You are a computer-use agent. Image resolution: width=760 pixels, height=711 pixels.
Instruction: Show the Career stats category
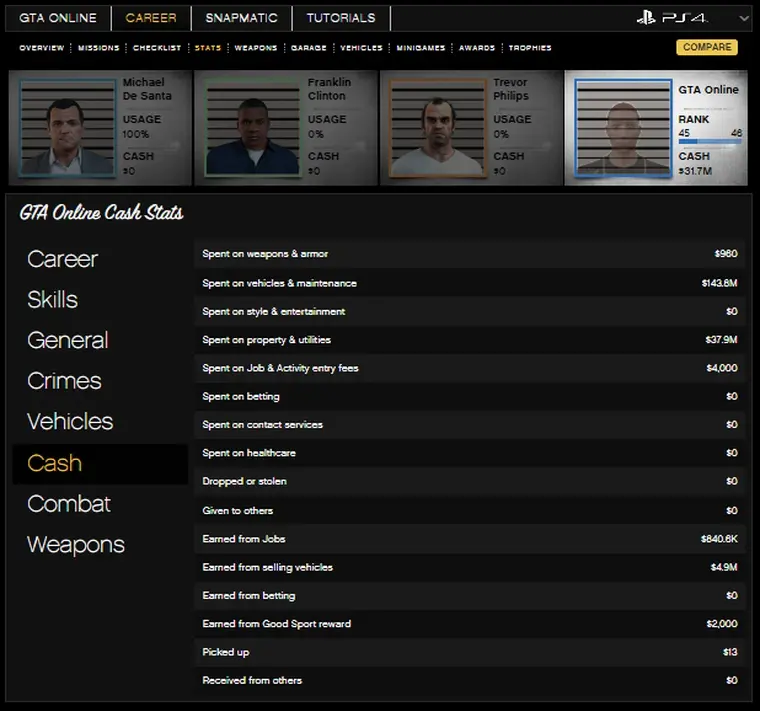pyautogui.click(x=62, y=259)
